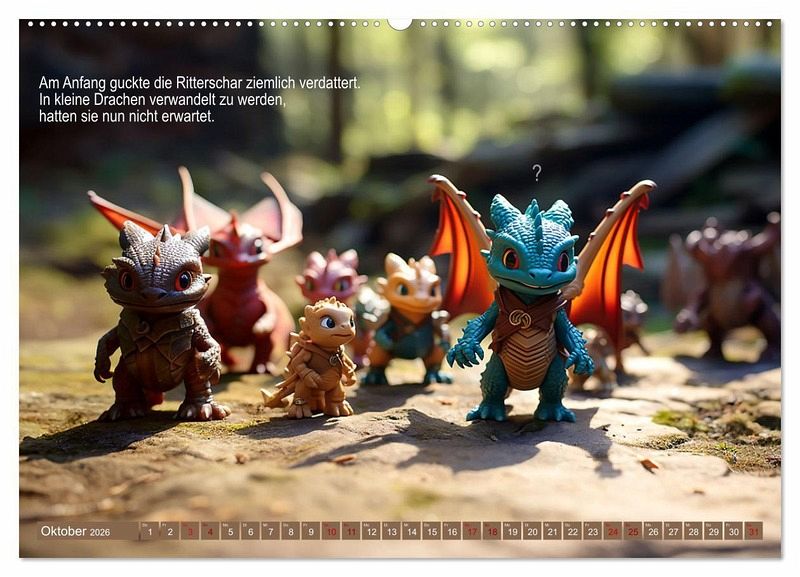Select day 21 in the calendar strip
The image size is (800, 577).
(553, 531)
